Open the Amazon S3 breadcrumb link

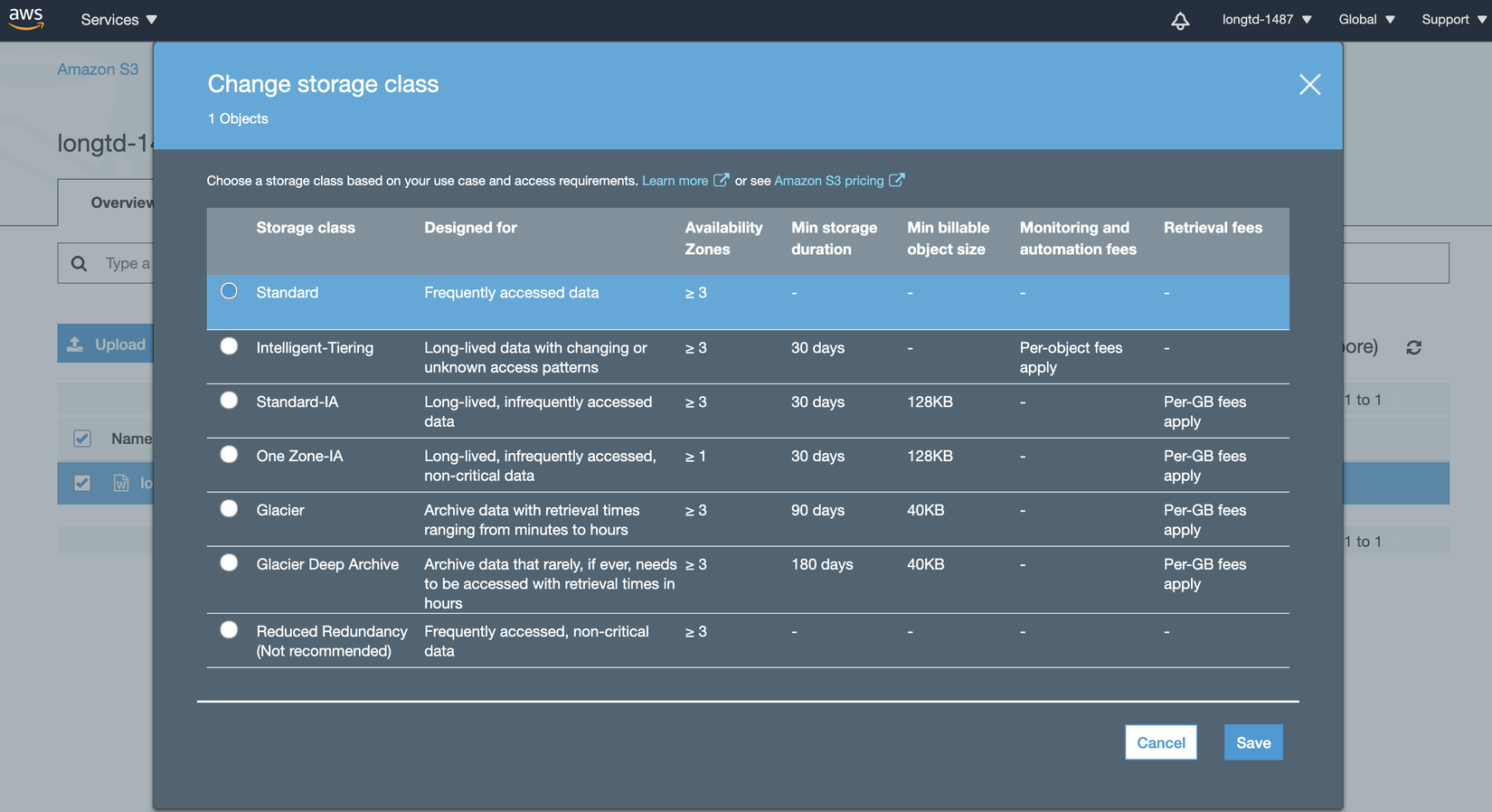tap(98, 70)
